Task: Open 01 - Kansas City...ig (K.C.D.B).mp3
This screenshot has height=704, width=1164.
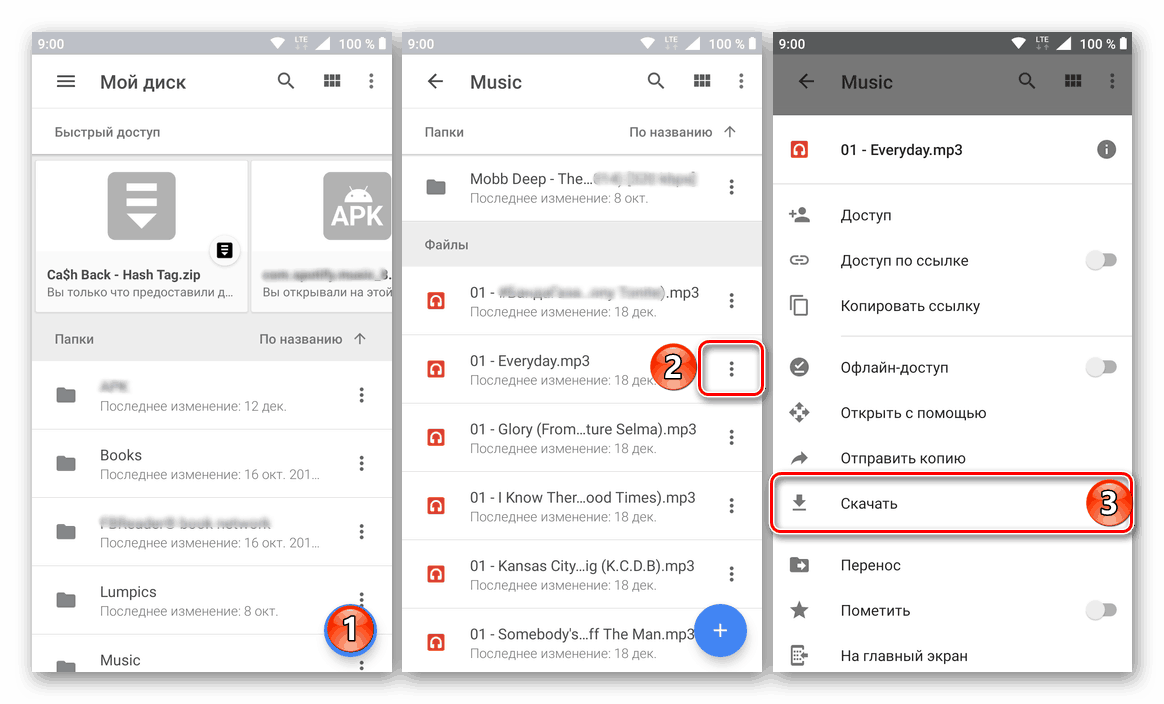Action: [582, 574]
